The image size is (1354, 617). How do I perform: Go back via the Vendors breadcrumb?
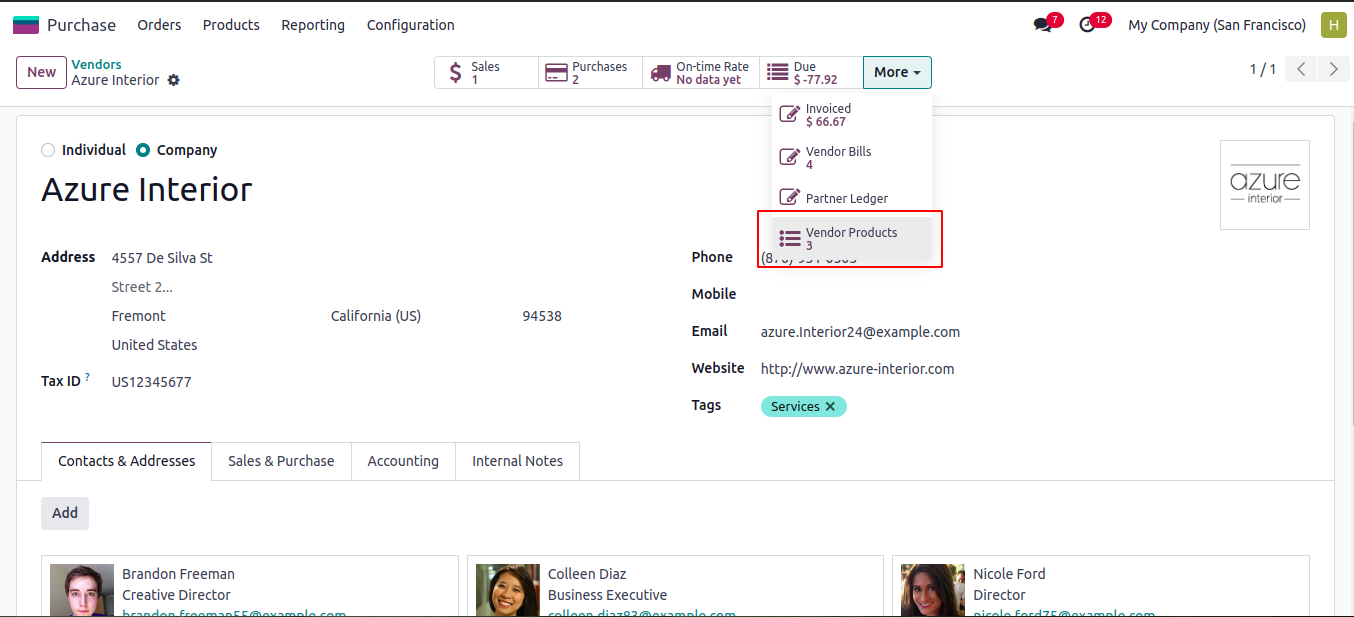tap(96, 65)
